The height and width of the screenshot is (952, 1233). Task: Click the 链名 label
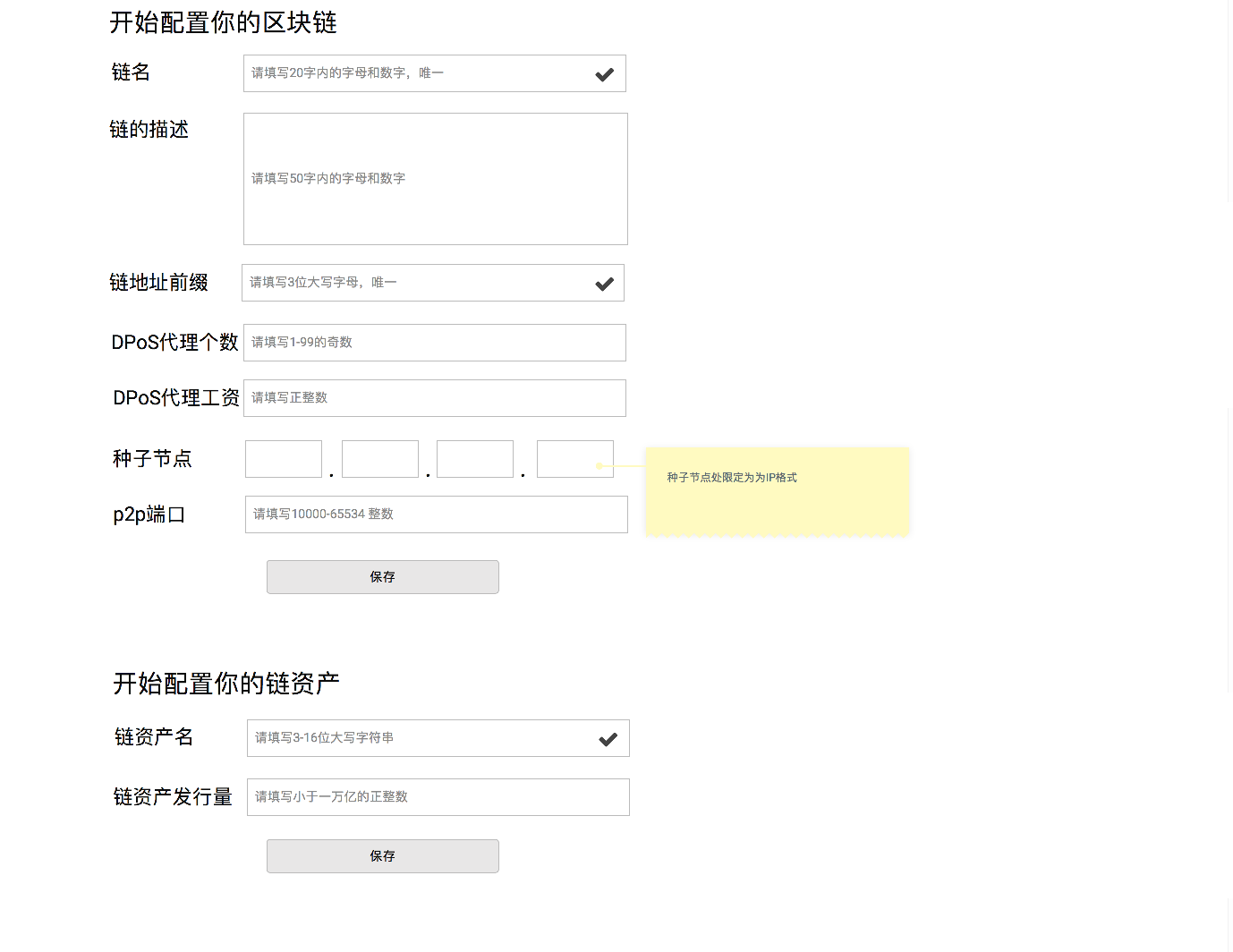131,72
